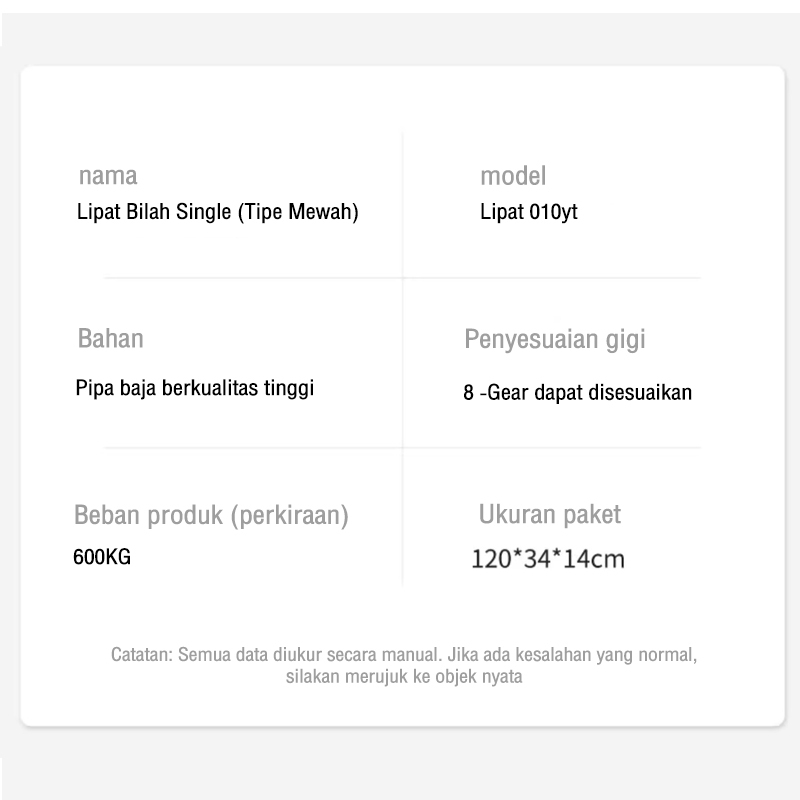This screenshot has height=800, width=800.
Task: Select the "120*34*14cm" package size
Action: pyautogui.click(x=548, y=558)
